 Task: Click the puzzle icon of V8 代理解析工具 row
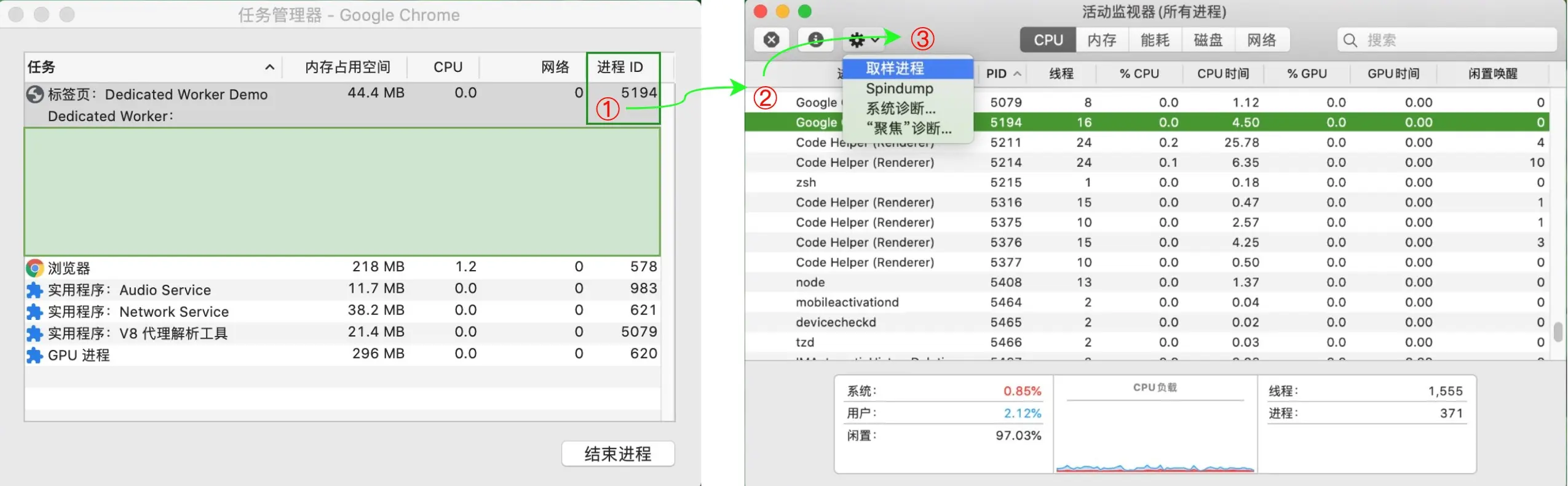pyautogui.click(x=34, y=333)
